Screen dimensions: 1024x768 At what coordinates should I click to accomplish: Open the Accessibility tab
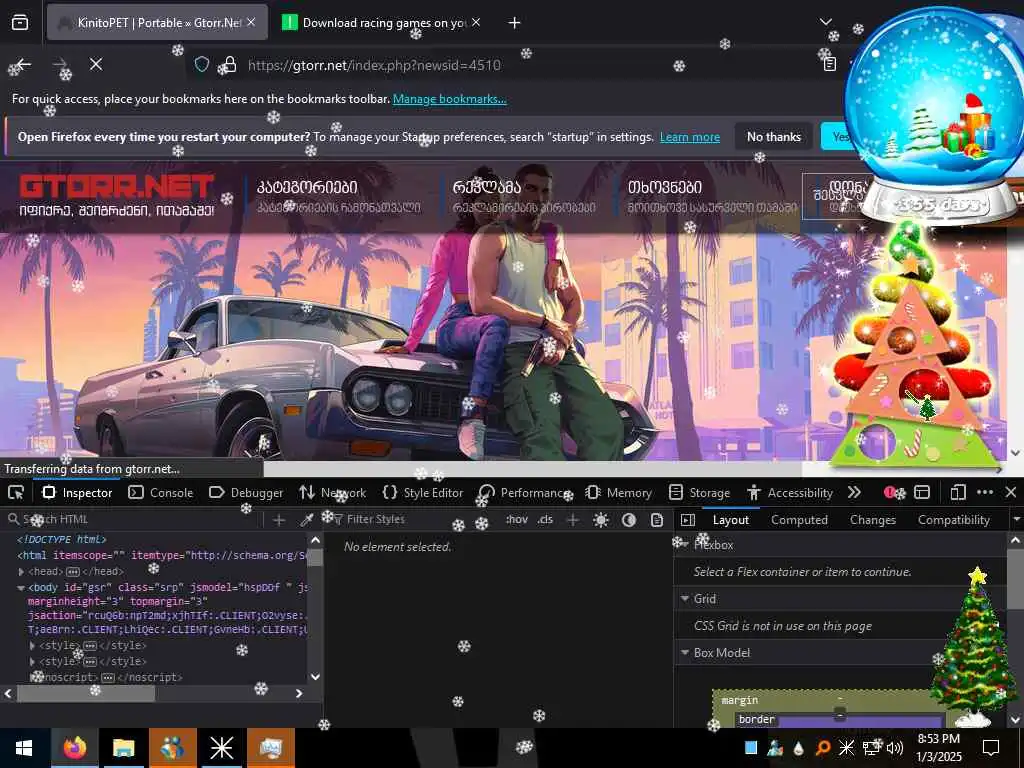[x=790, y=492]
